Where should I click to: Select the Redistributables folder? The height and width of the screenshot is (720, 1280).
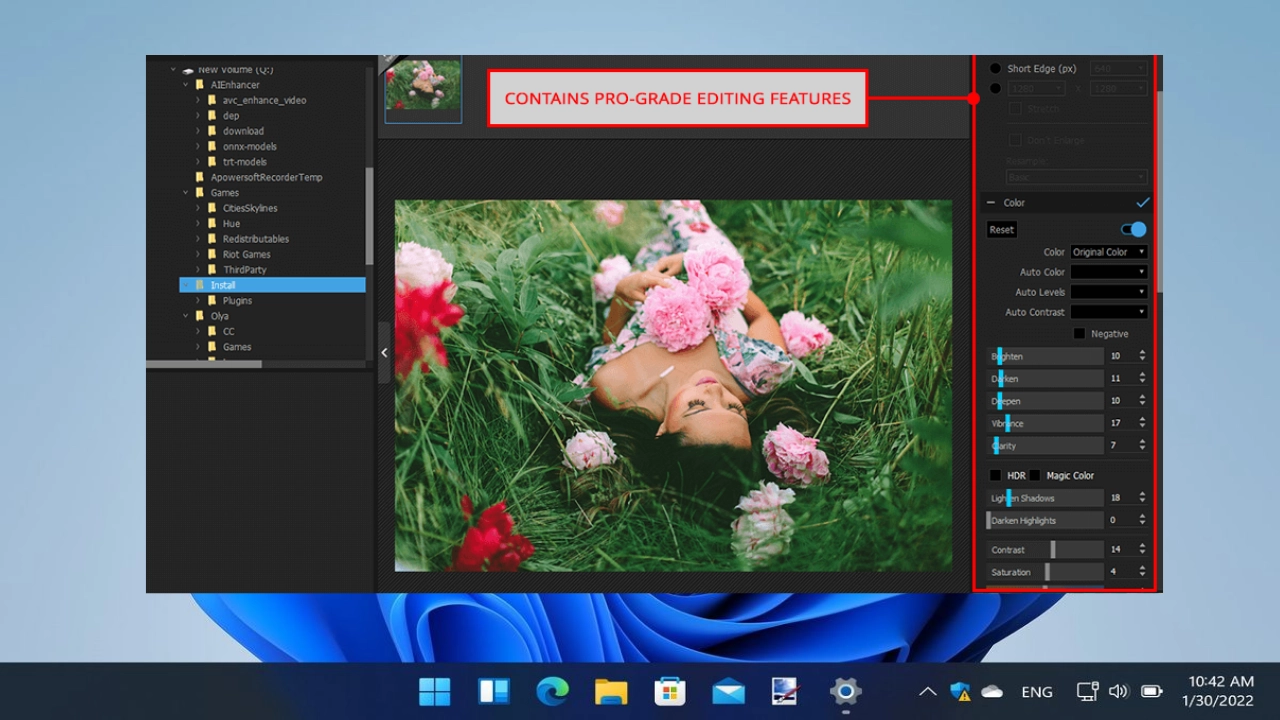click(256, 239)
